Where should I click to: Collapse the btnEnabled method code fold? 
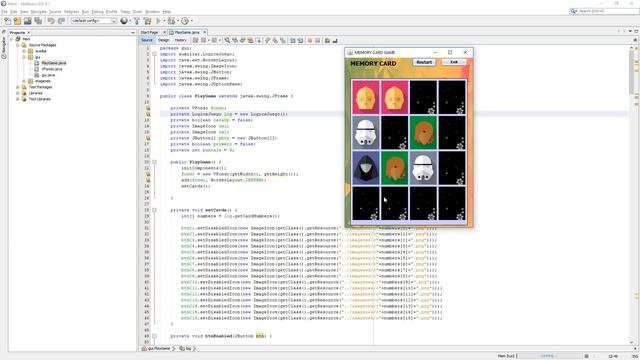[x=154, y=336]
